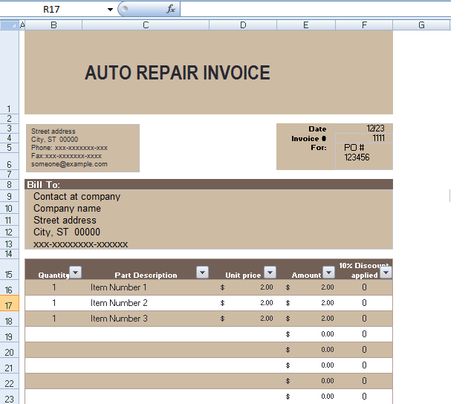This screenshot has width=474, height=404.
Task: Click the Unit price header text
Action: pyautogui.click(x=243, y=275)
